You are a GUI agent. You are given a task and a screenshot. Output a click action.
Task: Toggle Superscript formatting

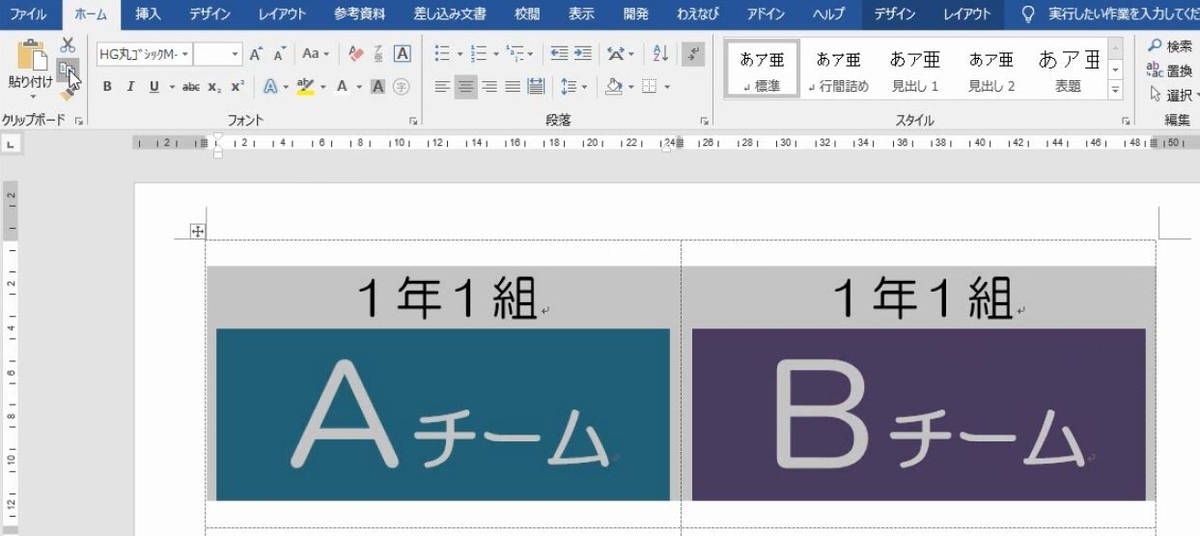click(237, 87)
